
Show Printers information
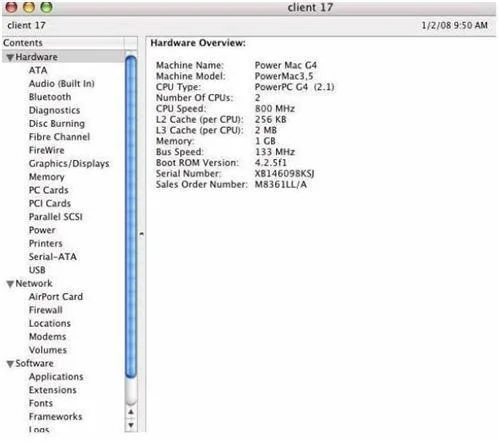click(46, 243)
